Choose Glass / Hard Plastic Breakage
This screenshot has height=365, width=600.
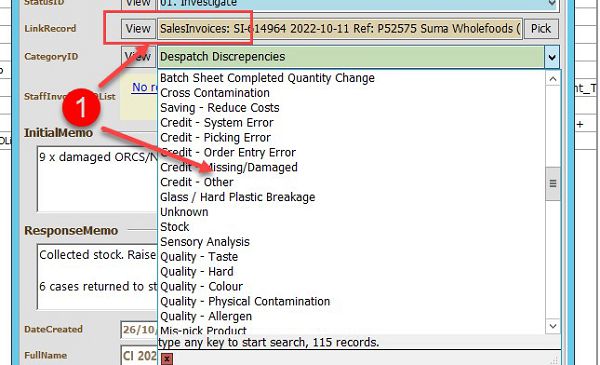(238, 197)
